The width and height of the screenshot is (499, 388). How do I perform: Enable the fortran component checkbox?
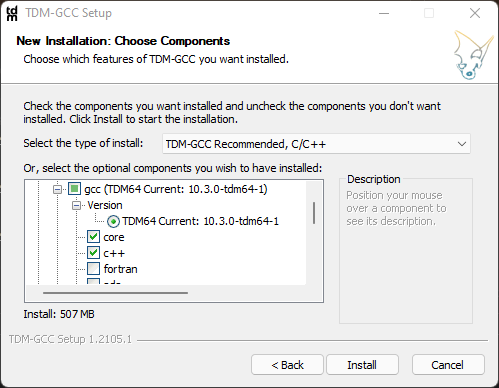[x=93, y=269]
